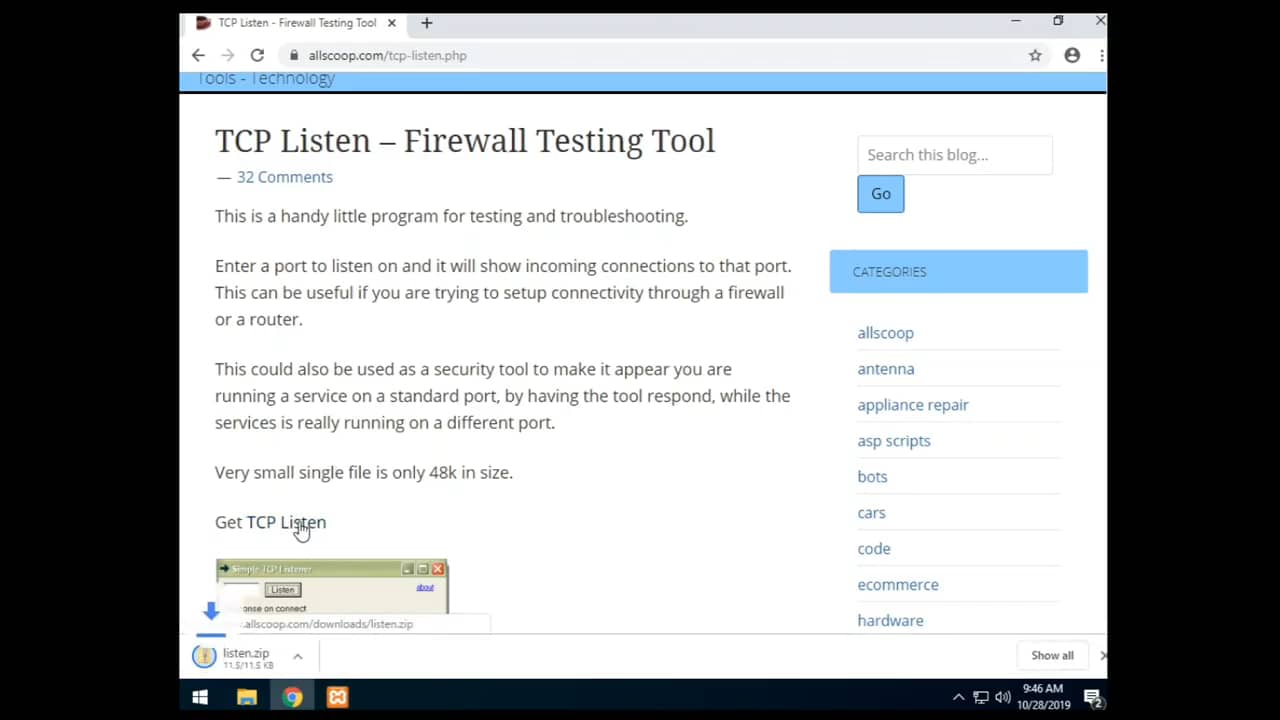Screen dimensions: 1280x720
Task: Show hidden system tray icons
Action: click(958, 698)
